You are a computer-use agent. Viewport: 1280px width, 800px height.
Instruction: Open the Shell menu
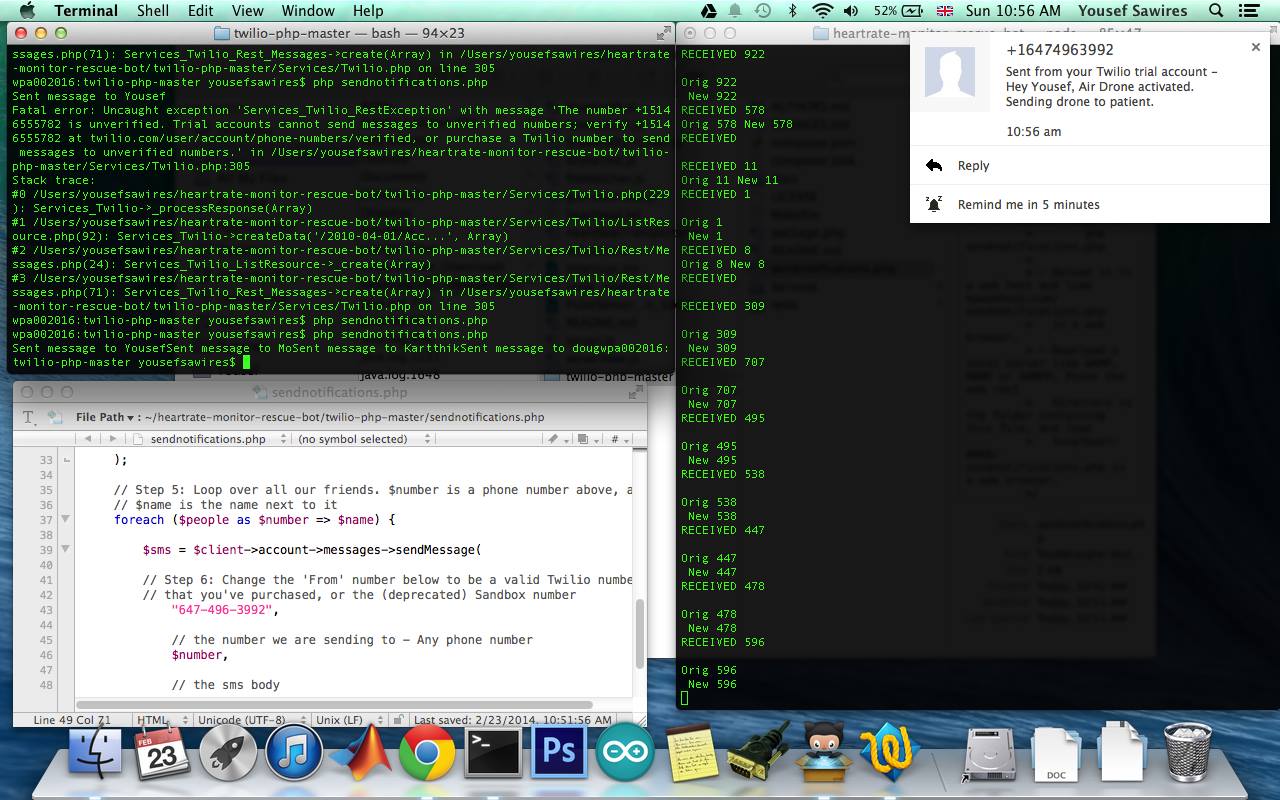click(153, 11)
